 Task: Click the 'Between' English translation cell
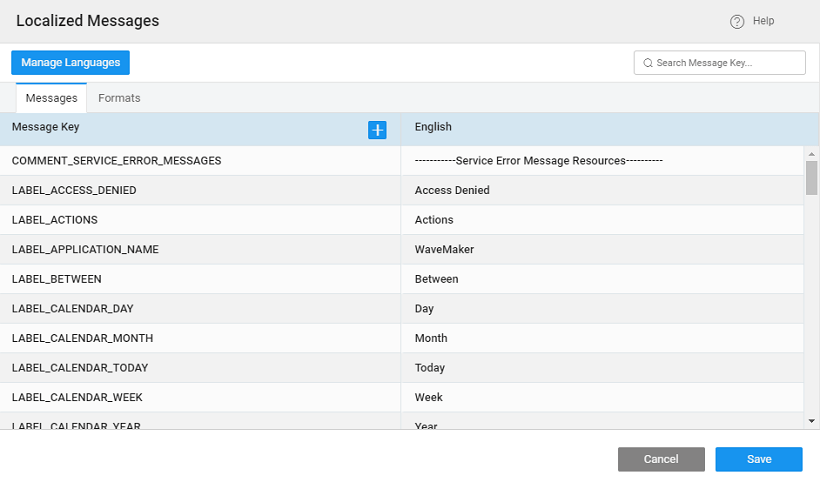tap(436, 279)
